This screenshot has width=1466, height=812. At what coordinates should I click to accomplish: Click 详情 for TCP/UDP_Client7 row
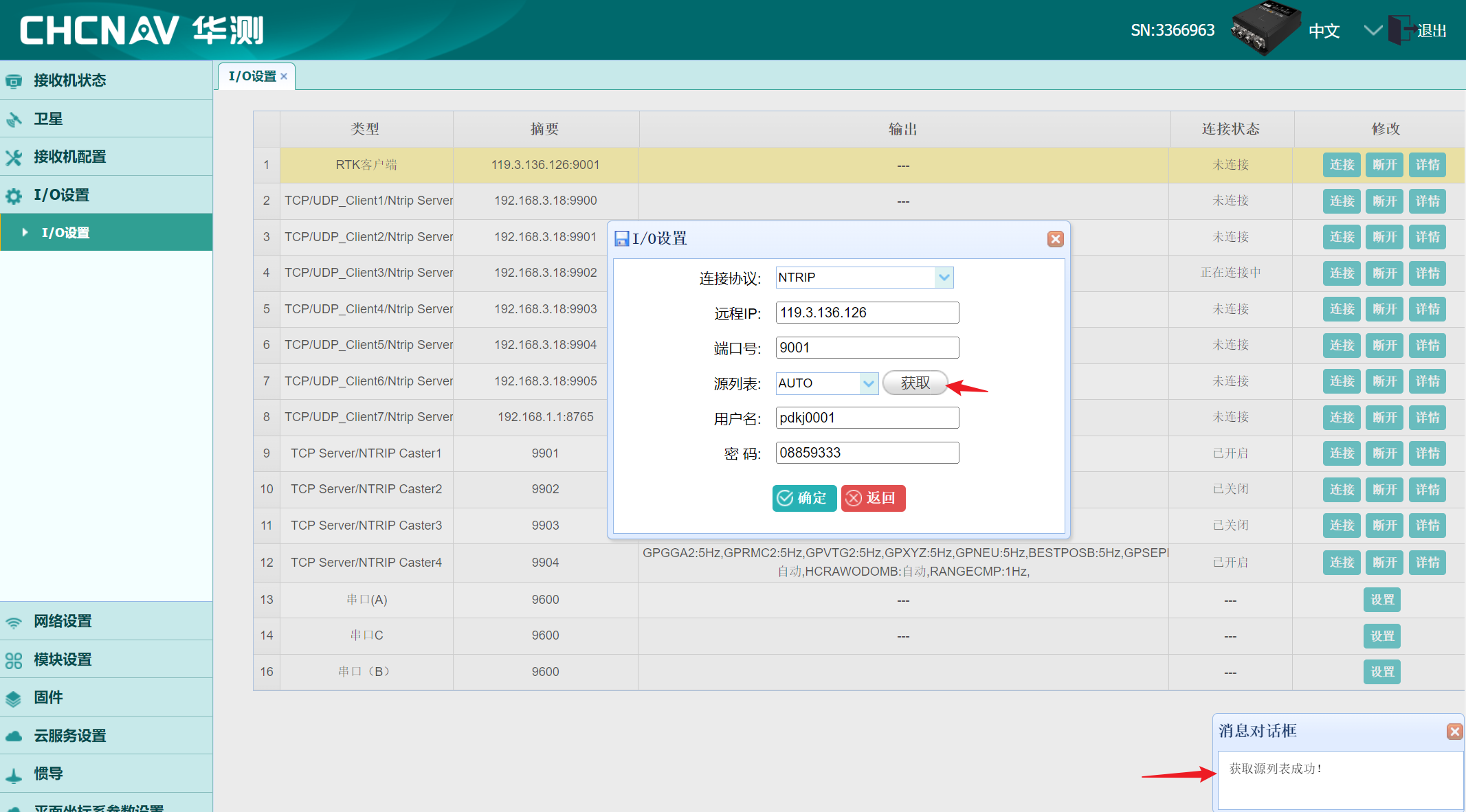[1428, 418]
